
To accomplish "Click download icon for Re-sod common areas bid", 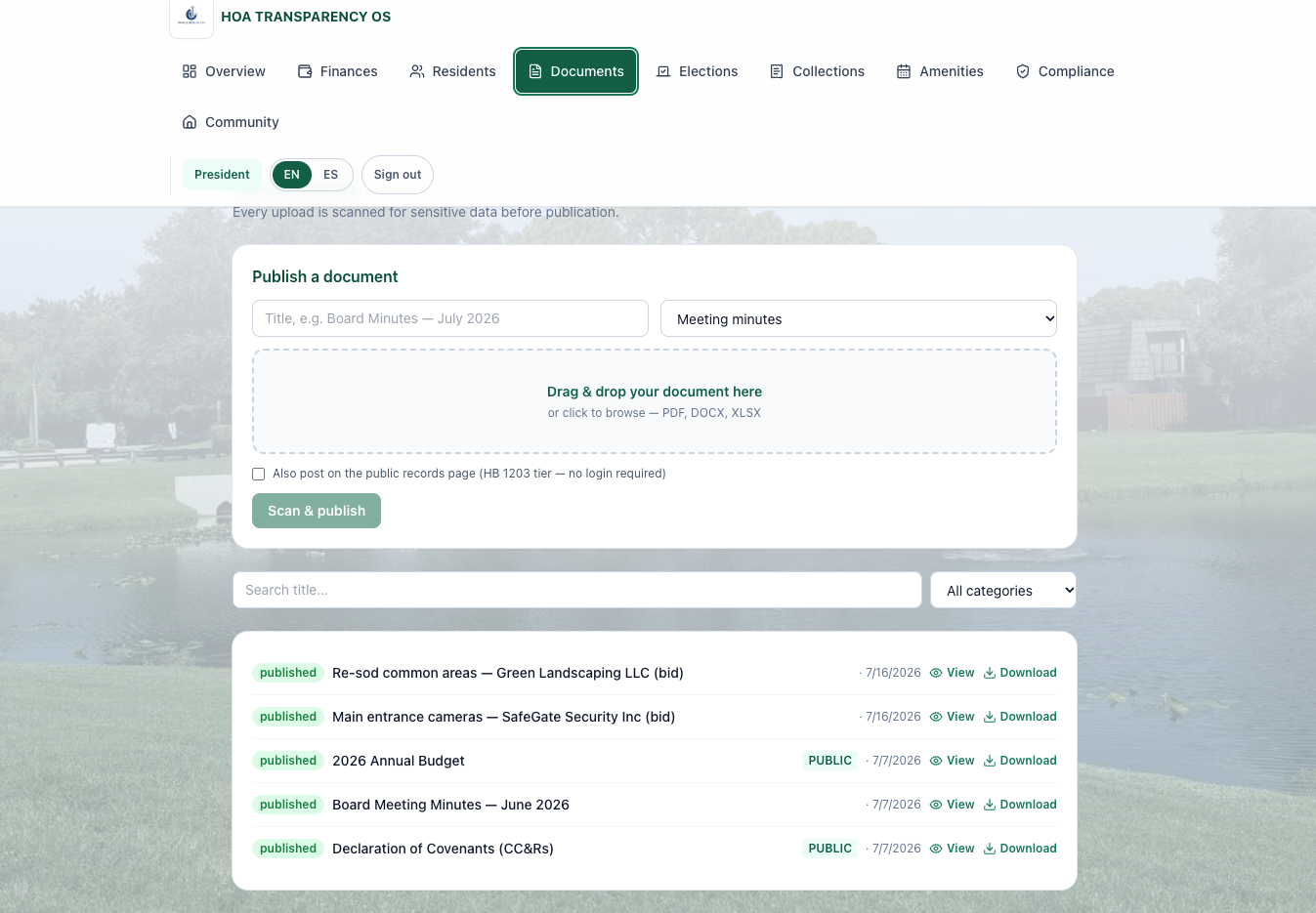I will point(990,673).
